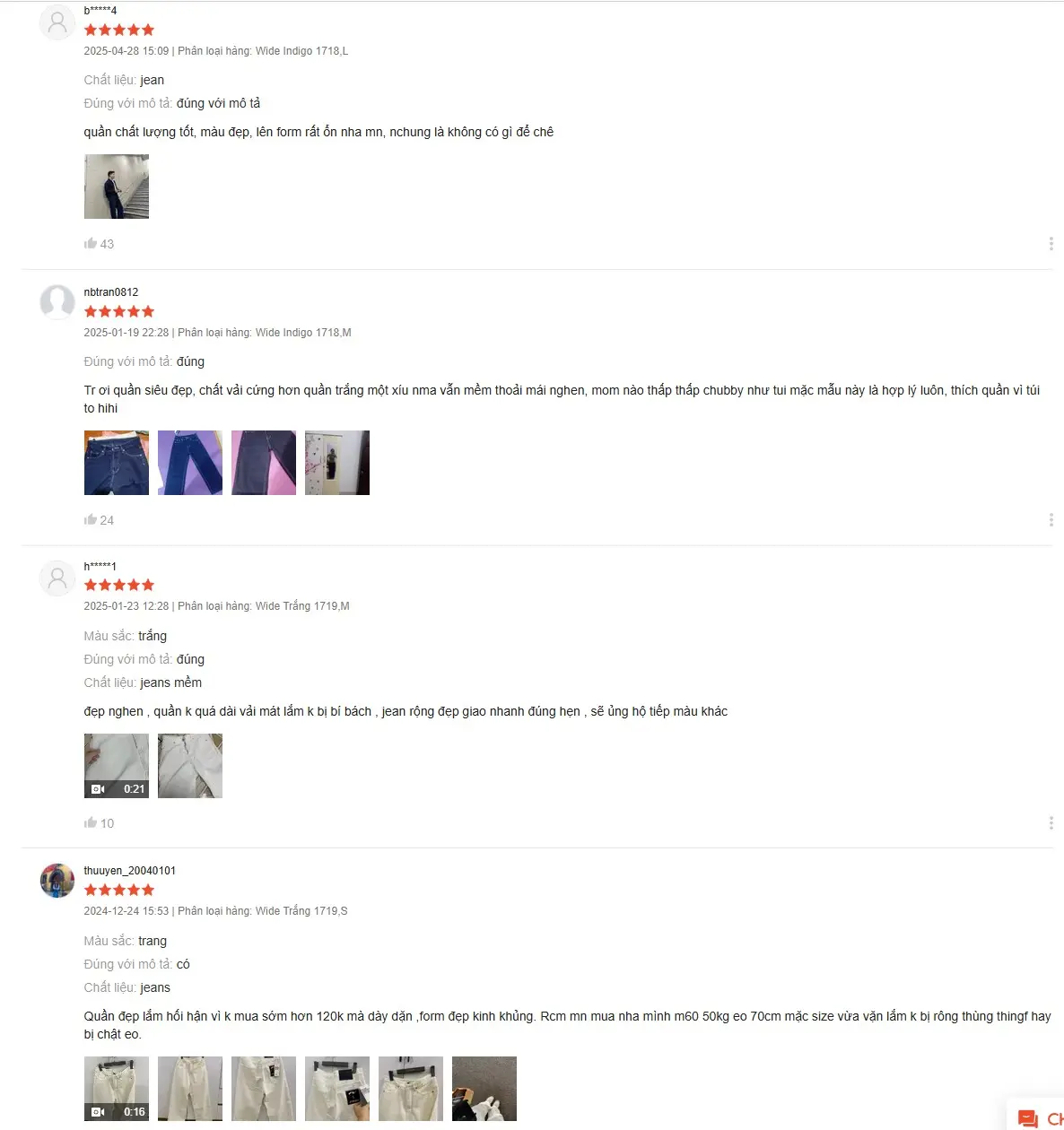Play the 0:16 review video
The height and width of the screenshot is (1130, 1064).
coord(117,1089)
